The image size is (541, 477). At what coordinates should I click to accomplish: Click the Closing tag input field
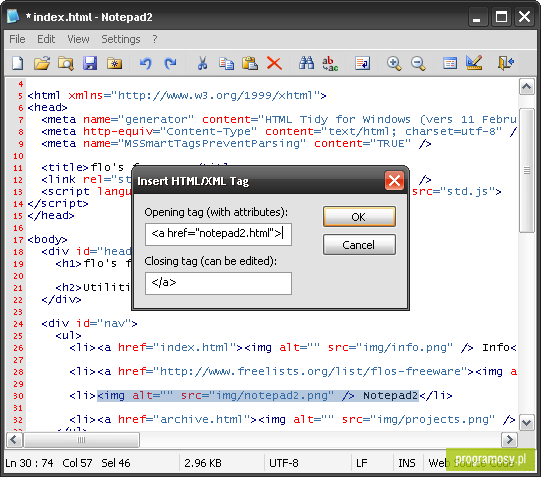218,283
